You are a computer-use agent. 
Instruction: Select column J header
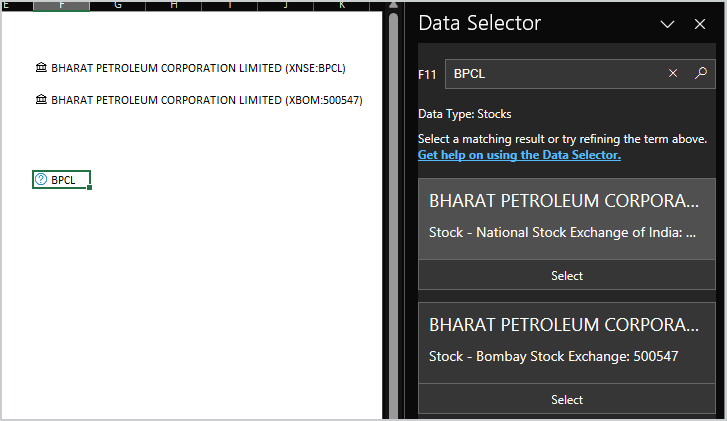(286, 5)
